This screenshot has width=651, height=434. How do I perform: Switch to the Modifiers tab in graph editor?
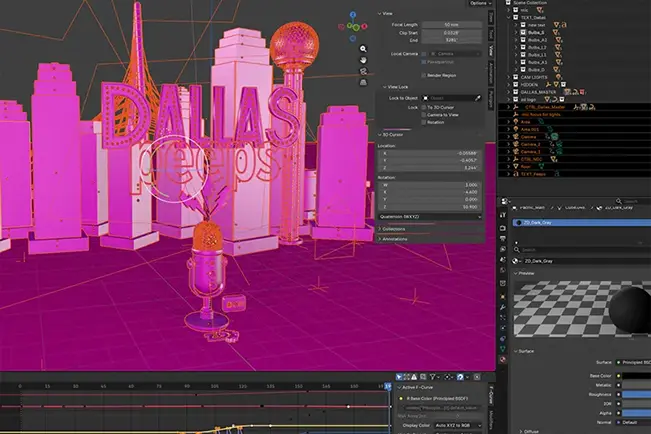click(x=491, y=420)
